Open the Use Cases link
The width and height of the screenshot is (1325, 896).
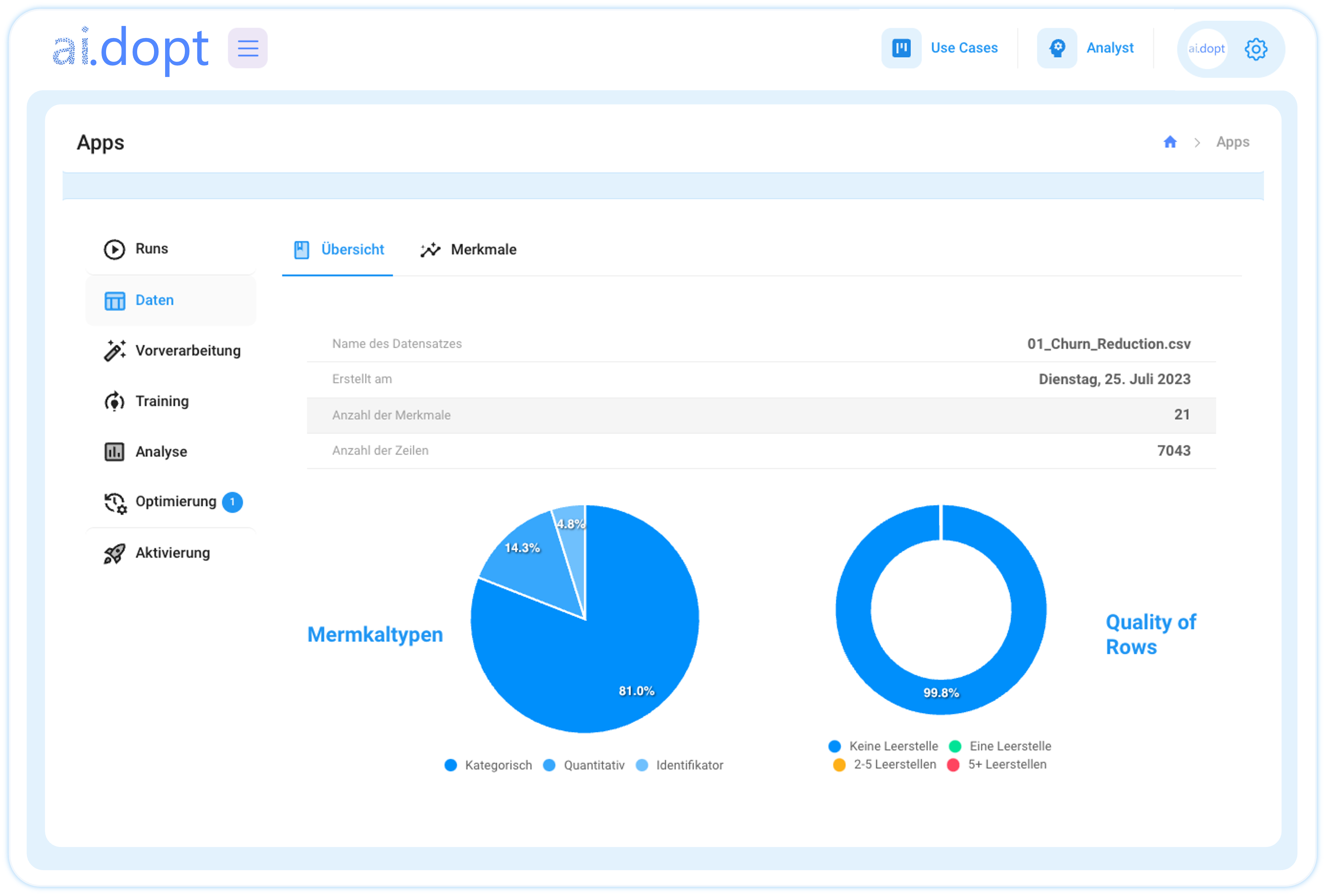(x=964, y=48)
